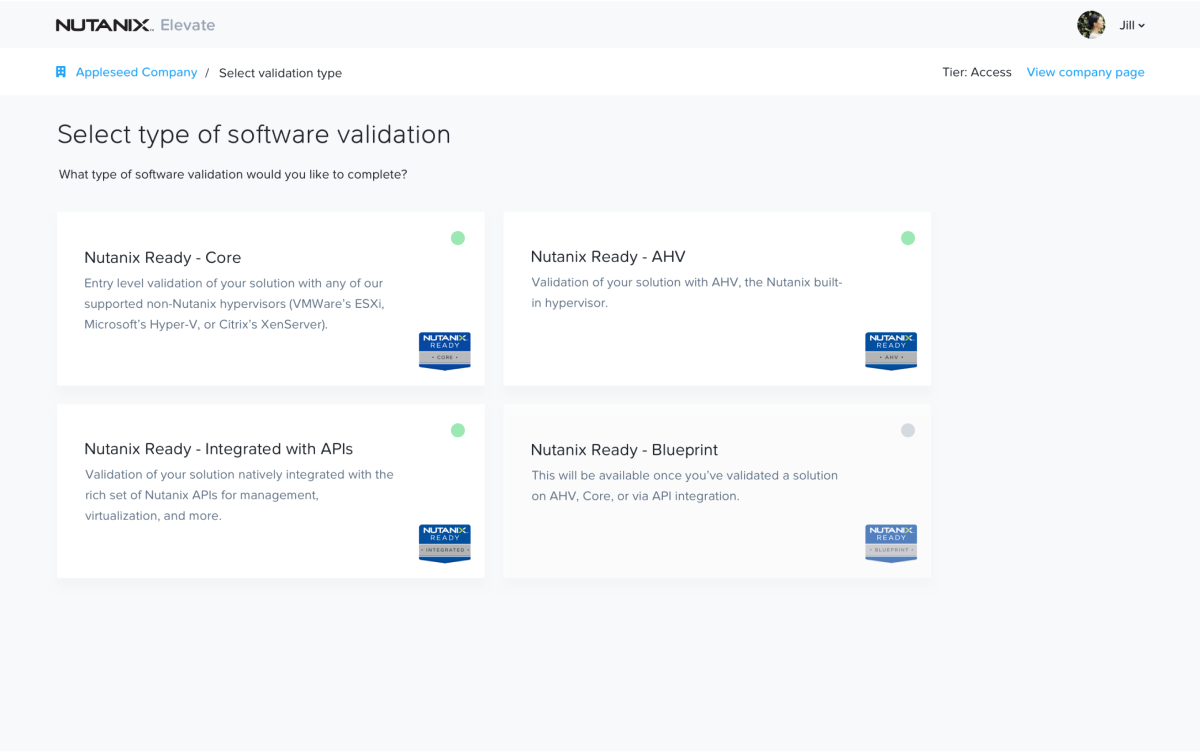This screenshot has width=1200, height=752.
Task: Click the Select validation type breadcrumb
Action: [280, 72]
